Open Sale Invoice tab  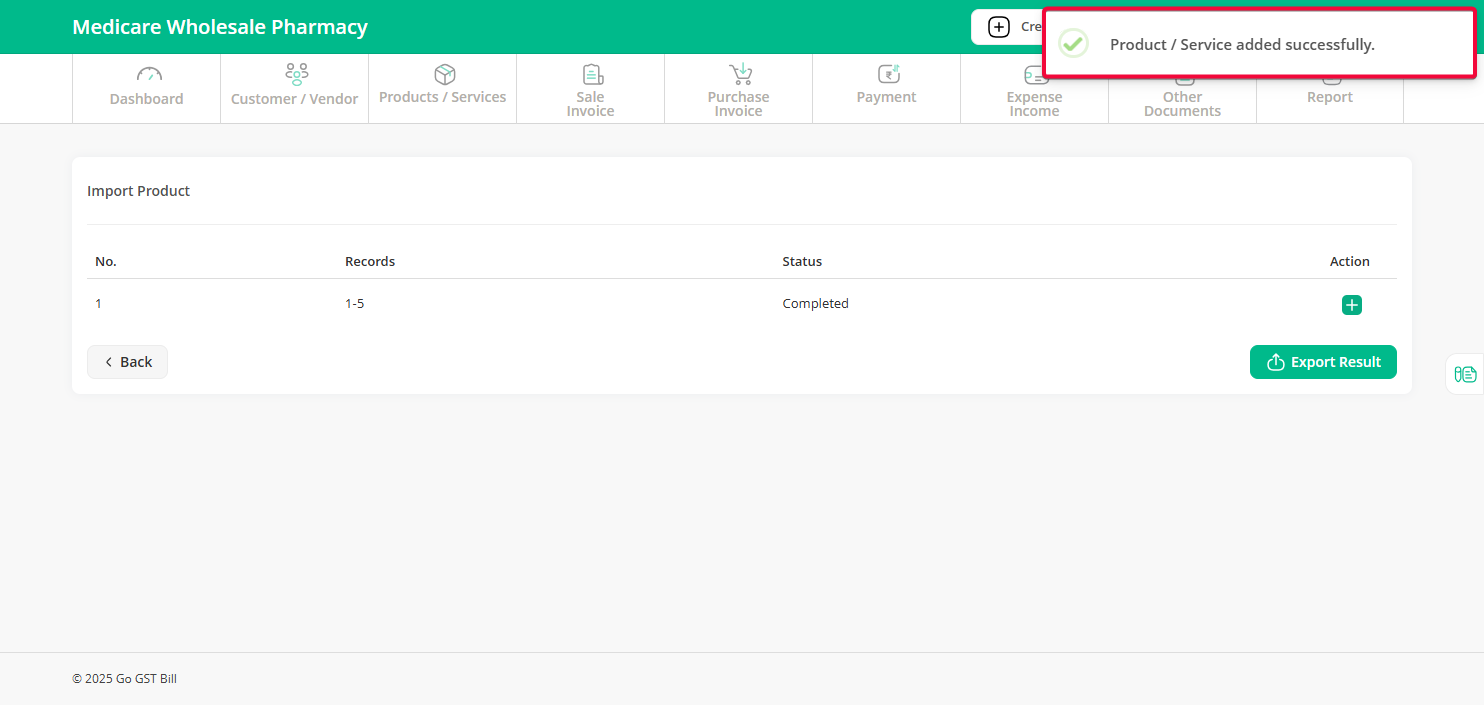click(591, 89)
